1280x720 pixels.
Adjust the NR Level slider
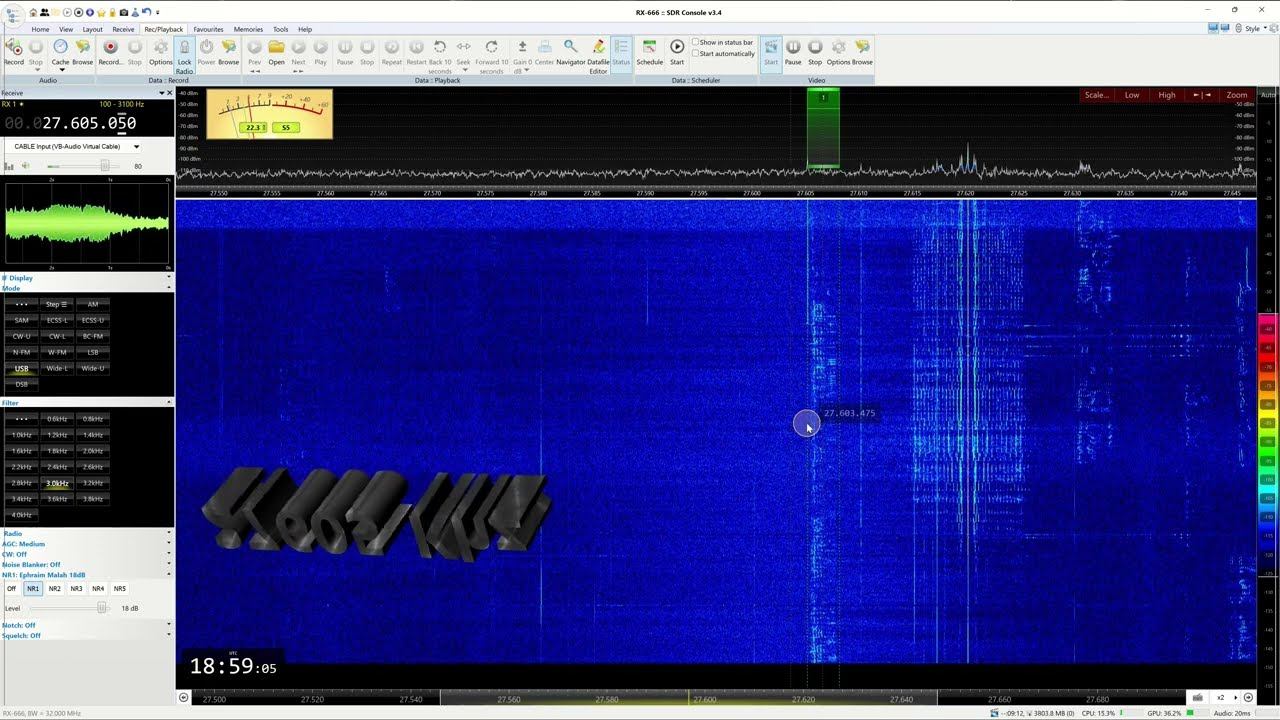pos(101,608)
